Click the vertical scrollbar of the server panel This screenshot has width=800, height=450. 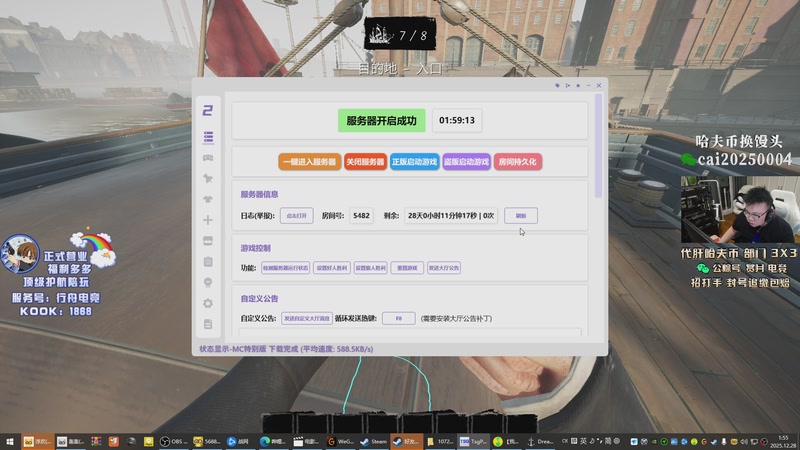point(598,146)
